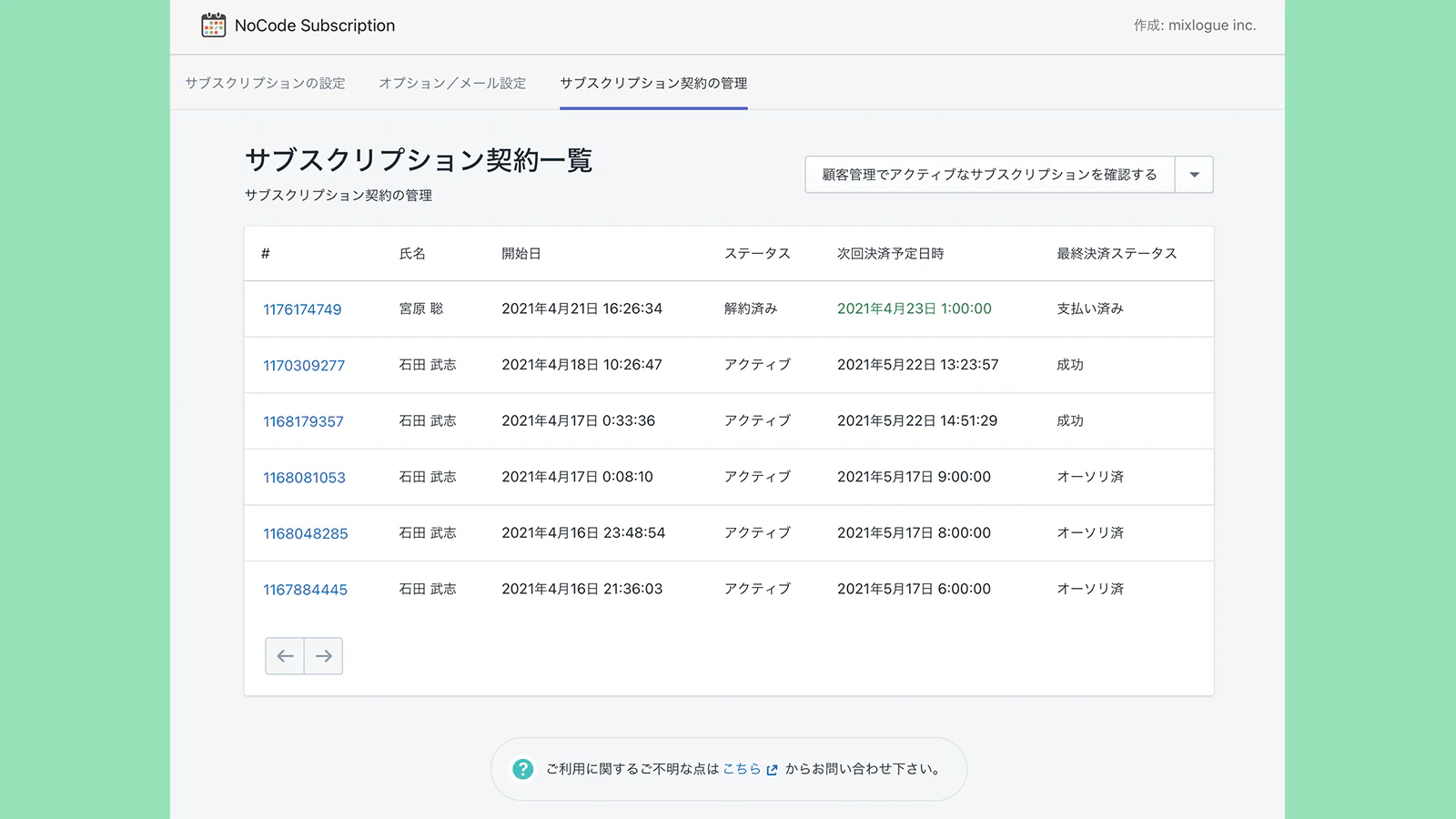
Task: Click the 最終決済ステータス column header
Action: 1117,253
